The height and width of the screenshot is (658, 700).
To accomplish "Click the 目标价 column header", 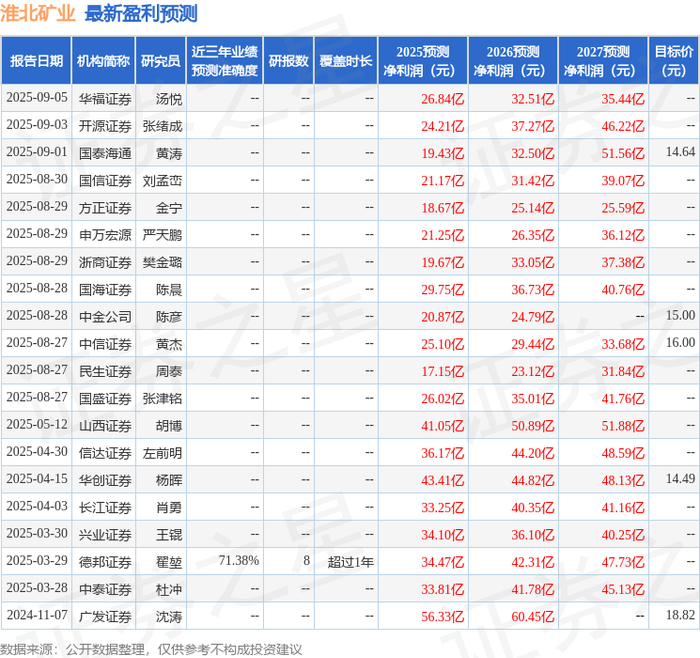I will (x=674, y=61).
